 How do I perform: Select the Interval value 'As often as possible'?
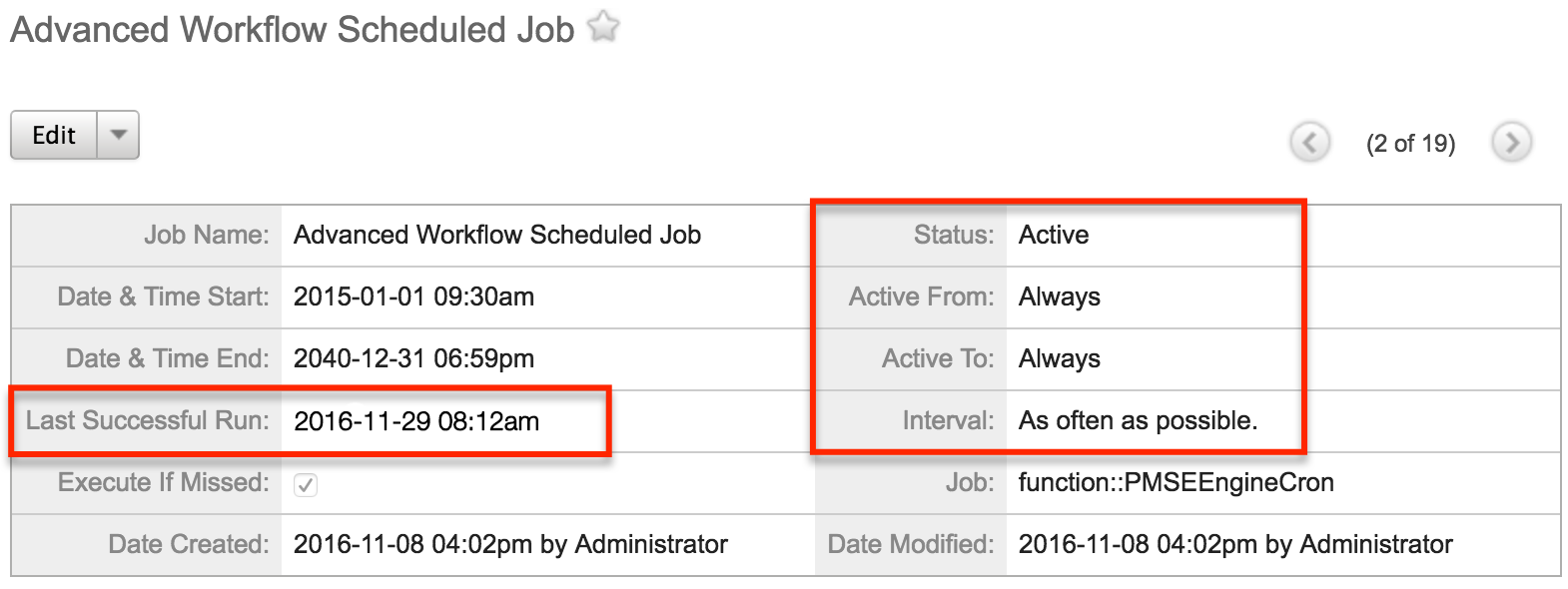click(1138, 420)
